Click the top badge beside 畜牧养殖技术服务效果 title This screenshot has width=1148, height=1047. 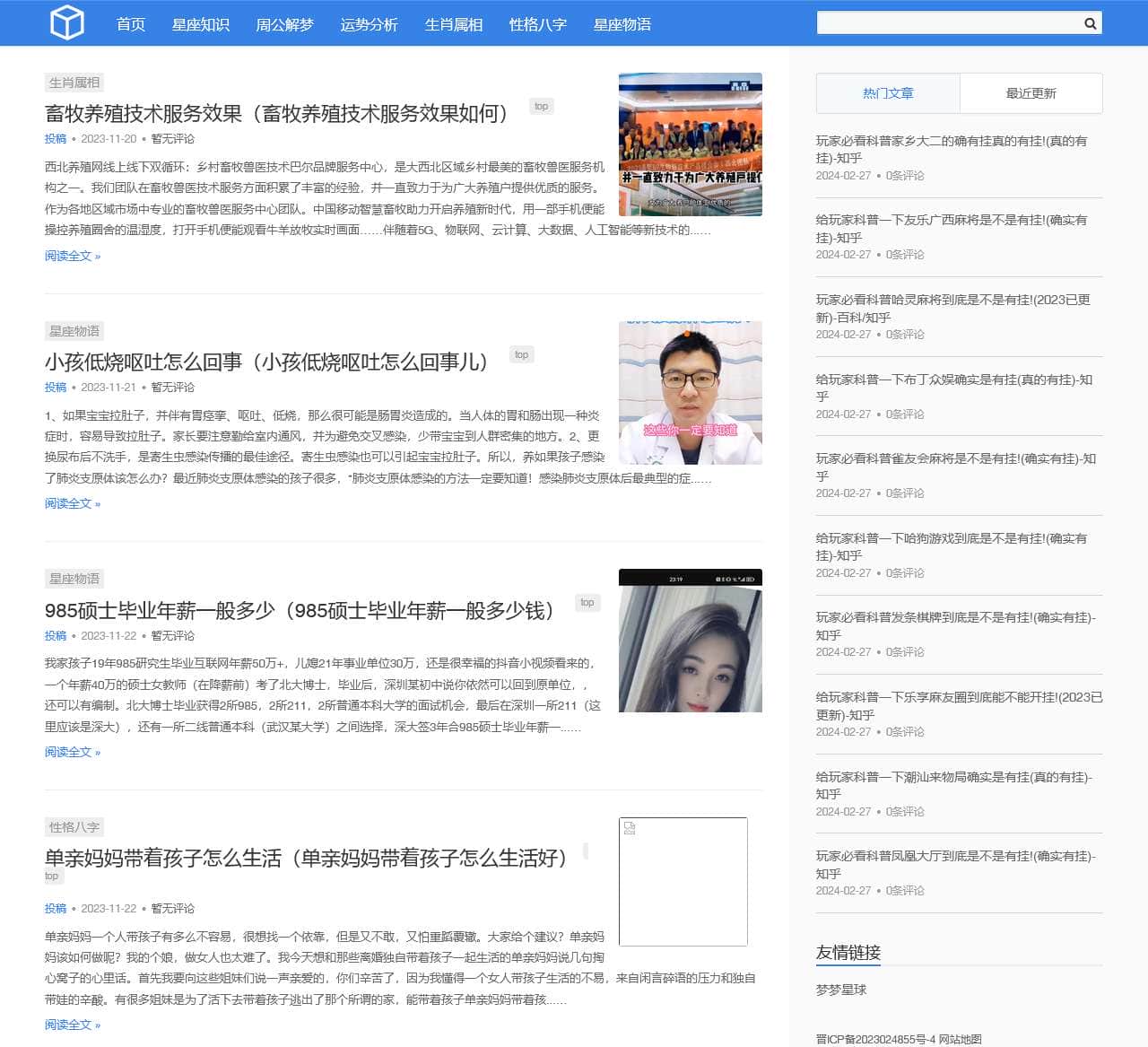[x=541, y=106]
